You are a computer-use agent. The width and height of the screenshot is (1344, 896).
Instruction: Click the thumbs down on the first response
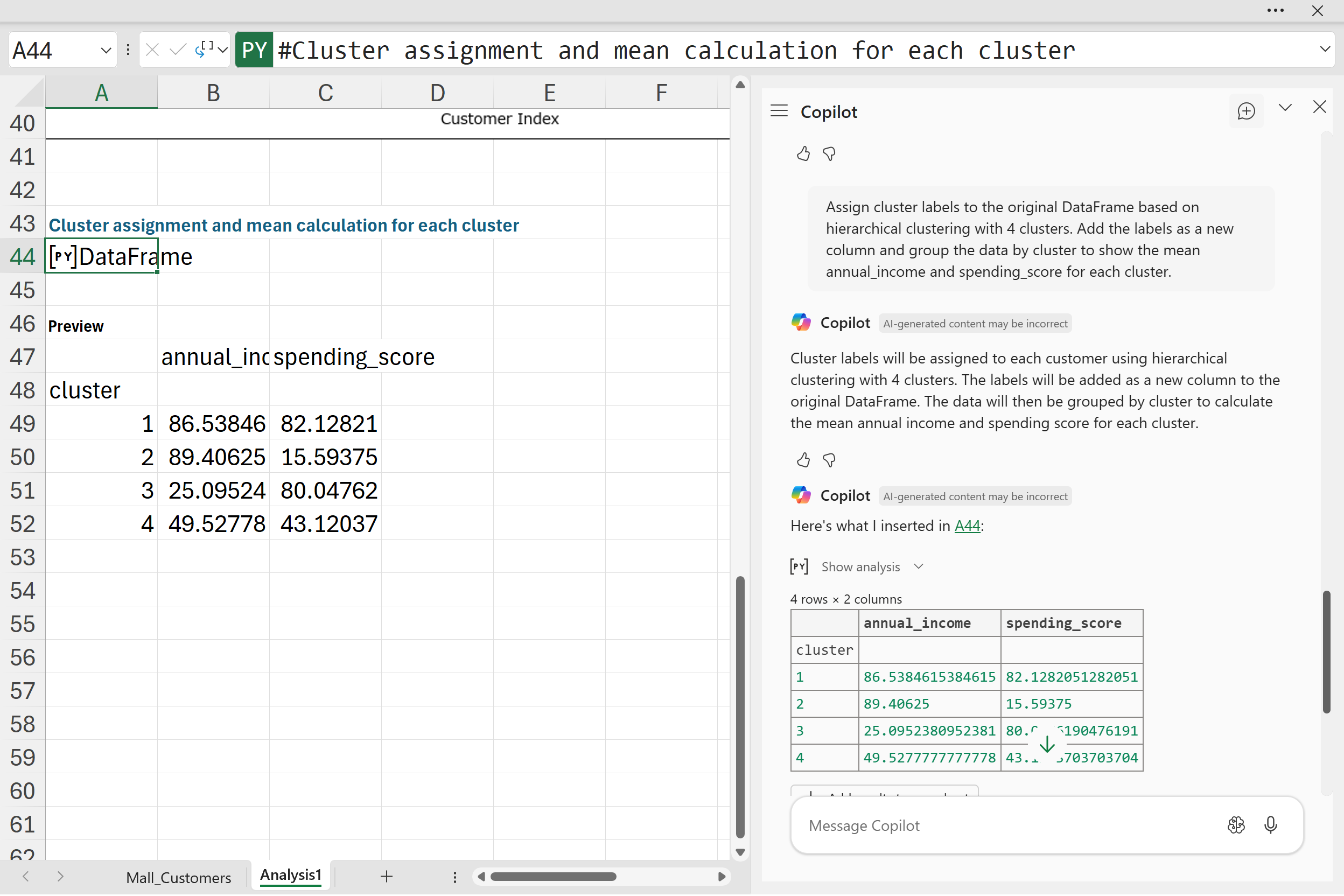(829, 153)
